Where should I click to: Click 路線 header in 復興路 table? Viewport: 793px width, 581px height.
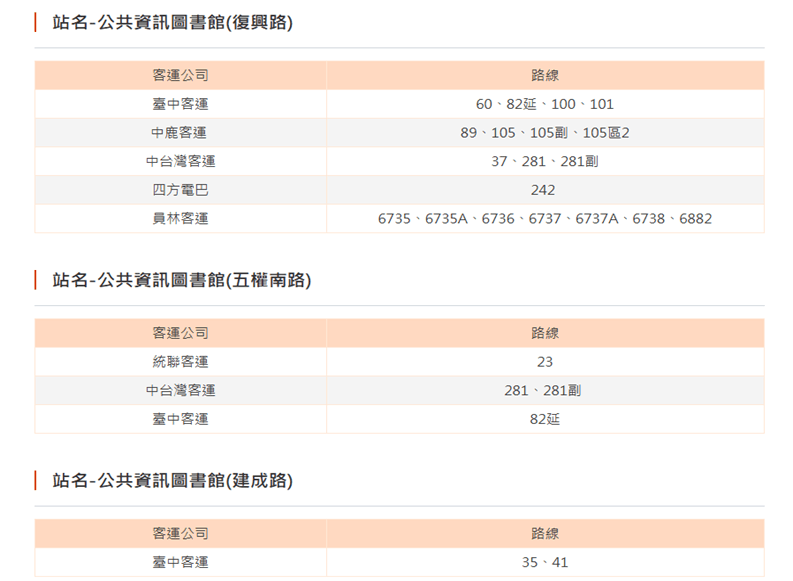tap(545, 75)
